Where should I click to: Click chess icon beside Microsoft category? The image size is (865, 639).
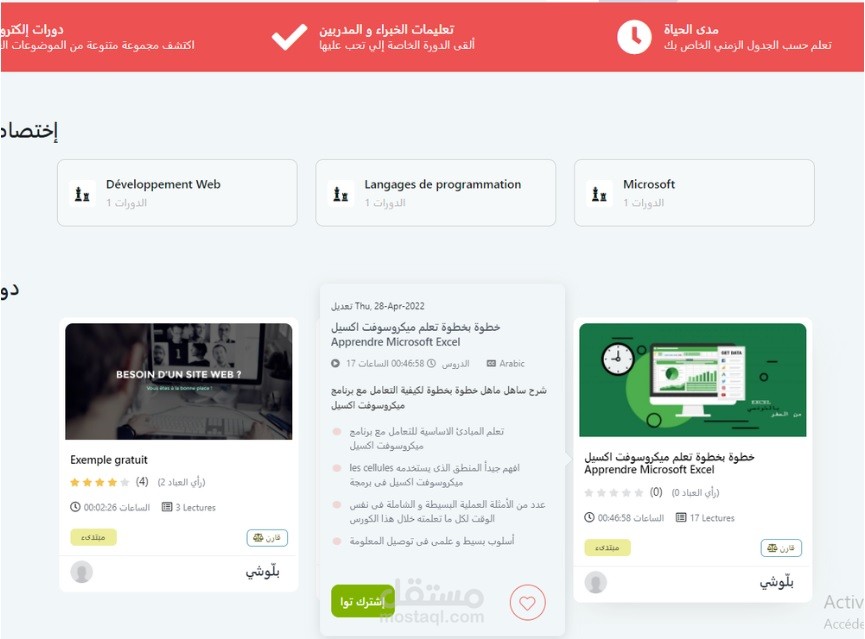[x=599, y=194]
